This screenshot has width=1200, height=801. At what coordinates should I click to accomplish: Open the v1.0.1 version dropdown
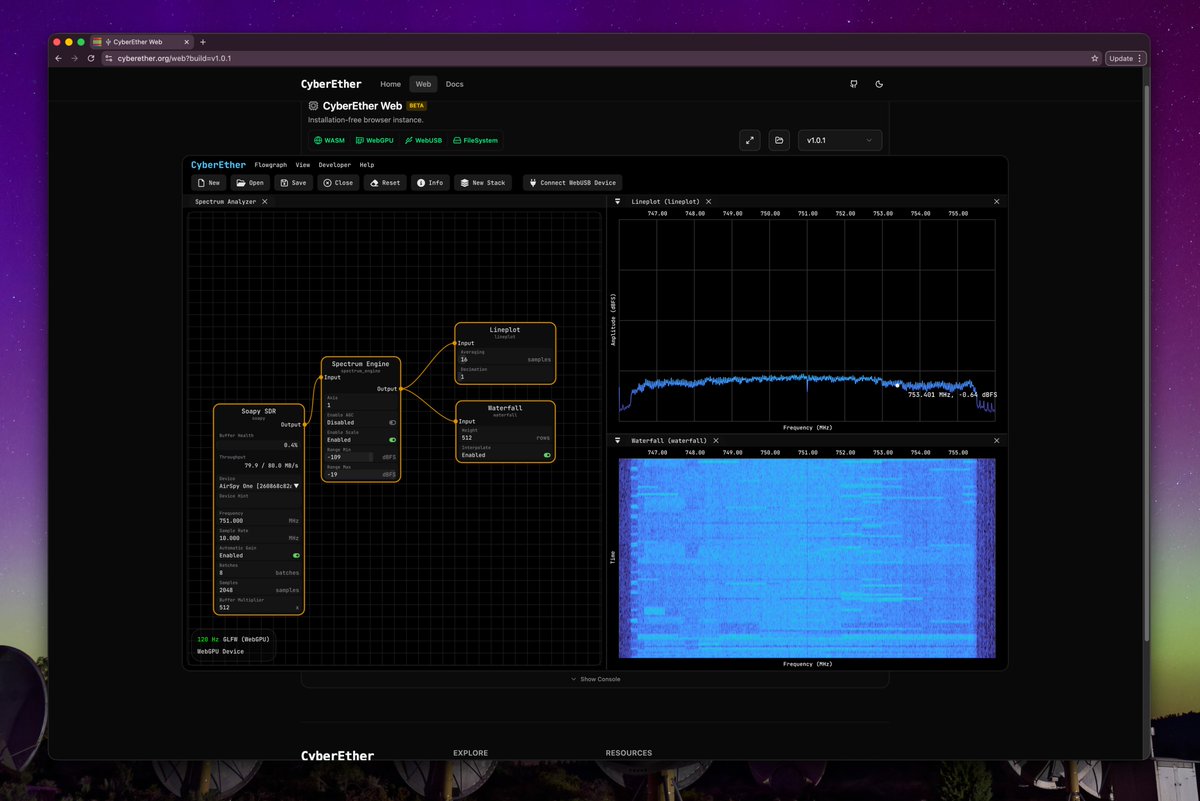point(840,141)
